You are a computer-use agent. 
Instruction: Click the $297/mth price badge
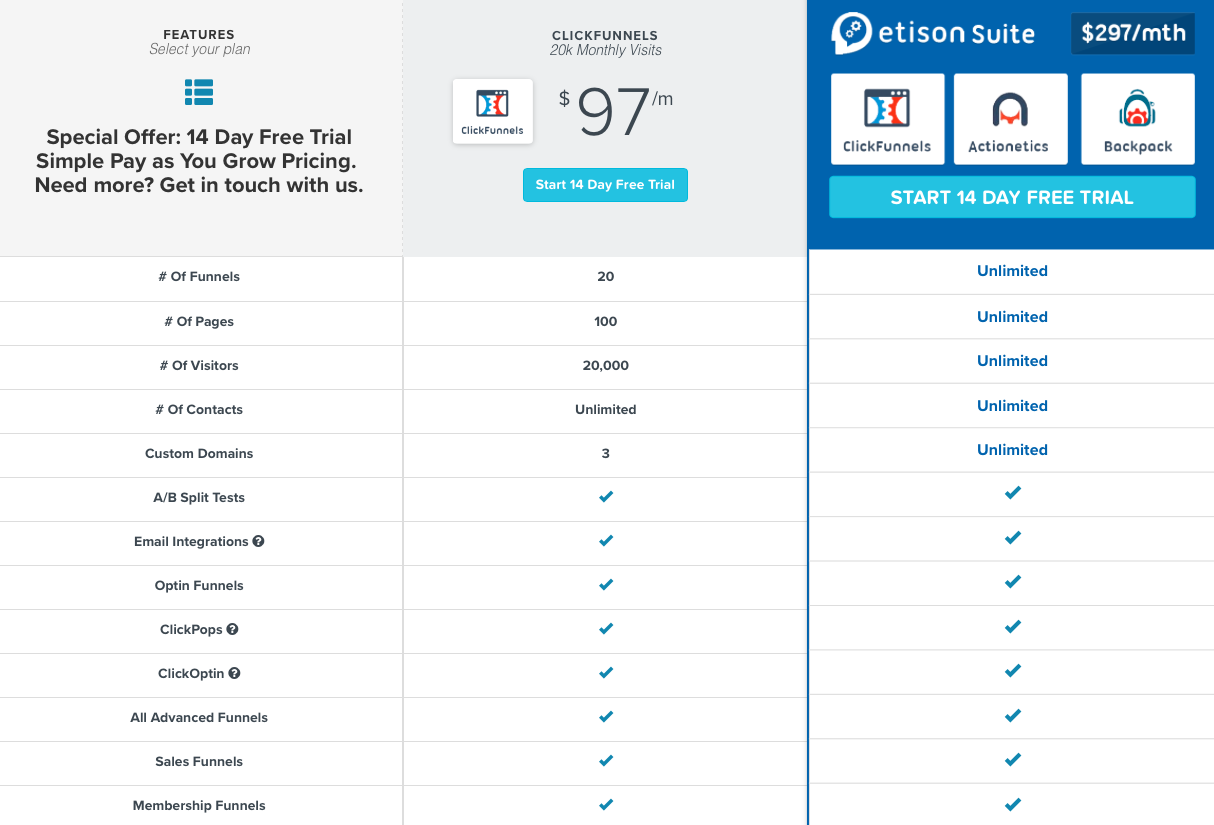1133,33
